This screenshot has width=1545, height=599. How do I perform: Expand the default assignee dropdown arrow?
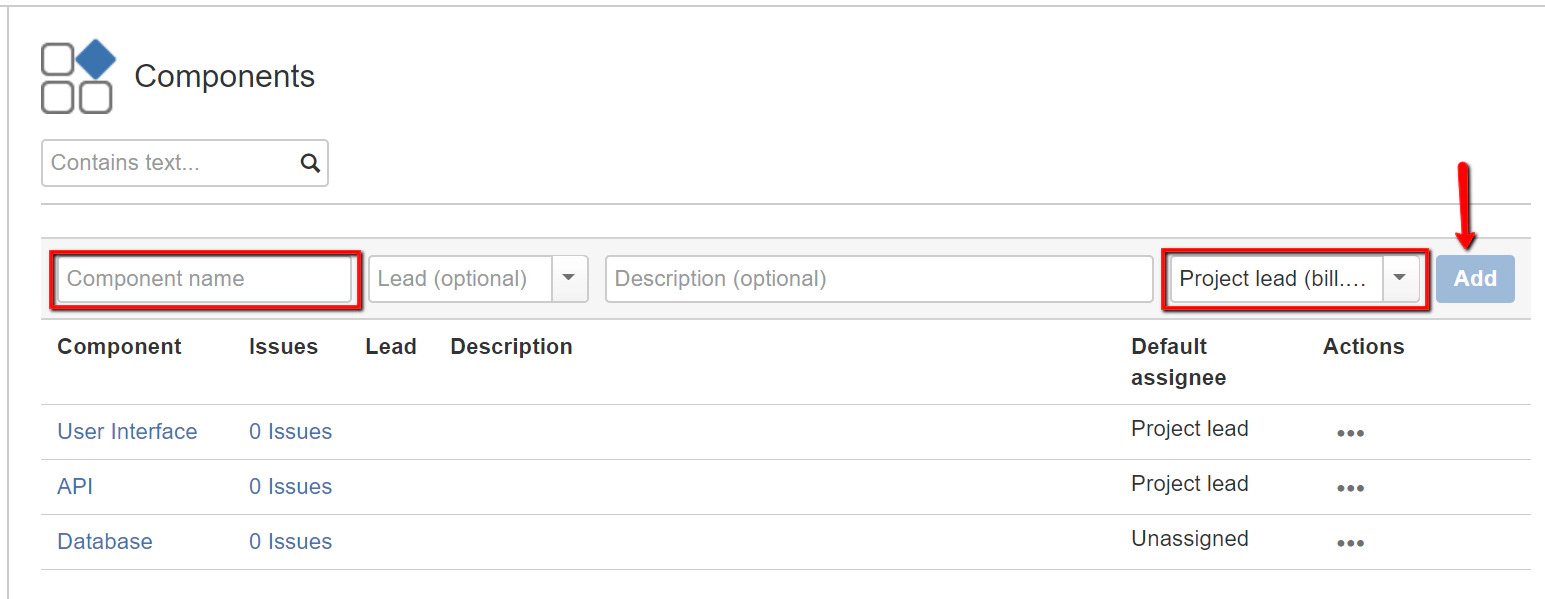coord(1400,278)
